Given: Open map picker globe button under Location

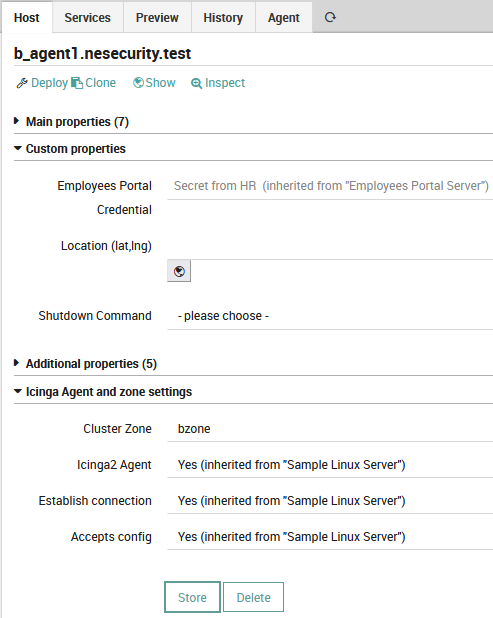Looking at the screenshot, I should tap(179, 271).
